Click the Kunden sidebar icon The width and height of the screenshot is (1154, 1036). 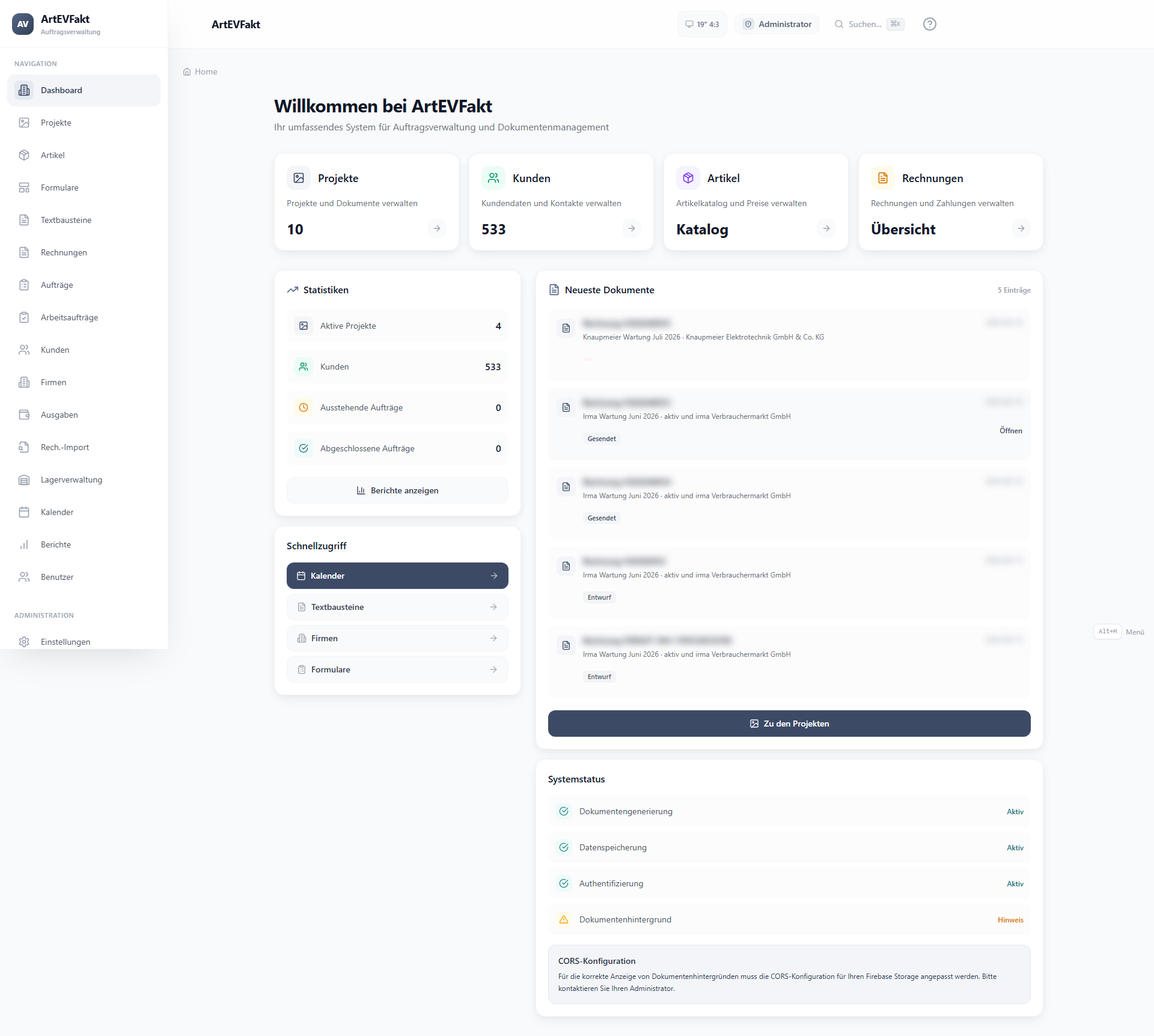pos(24,350)
